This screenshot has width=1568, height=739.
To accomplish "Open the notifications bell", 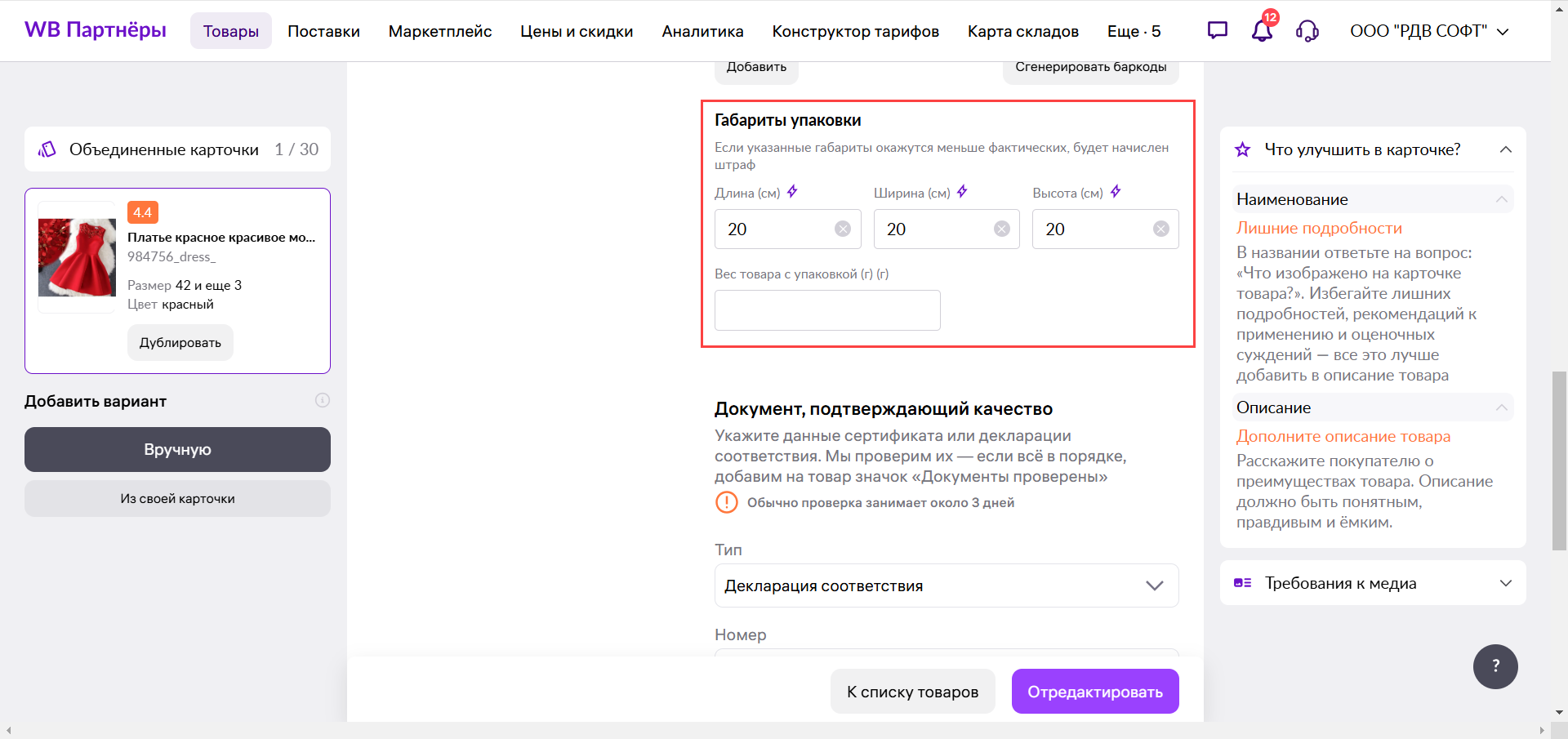I will 1262,31.
